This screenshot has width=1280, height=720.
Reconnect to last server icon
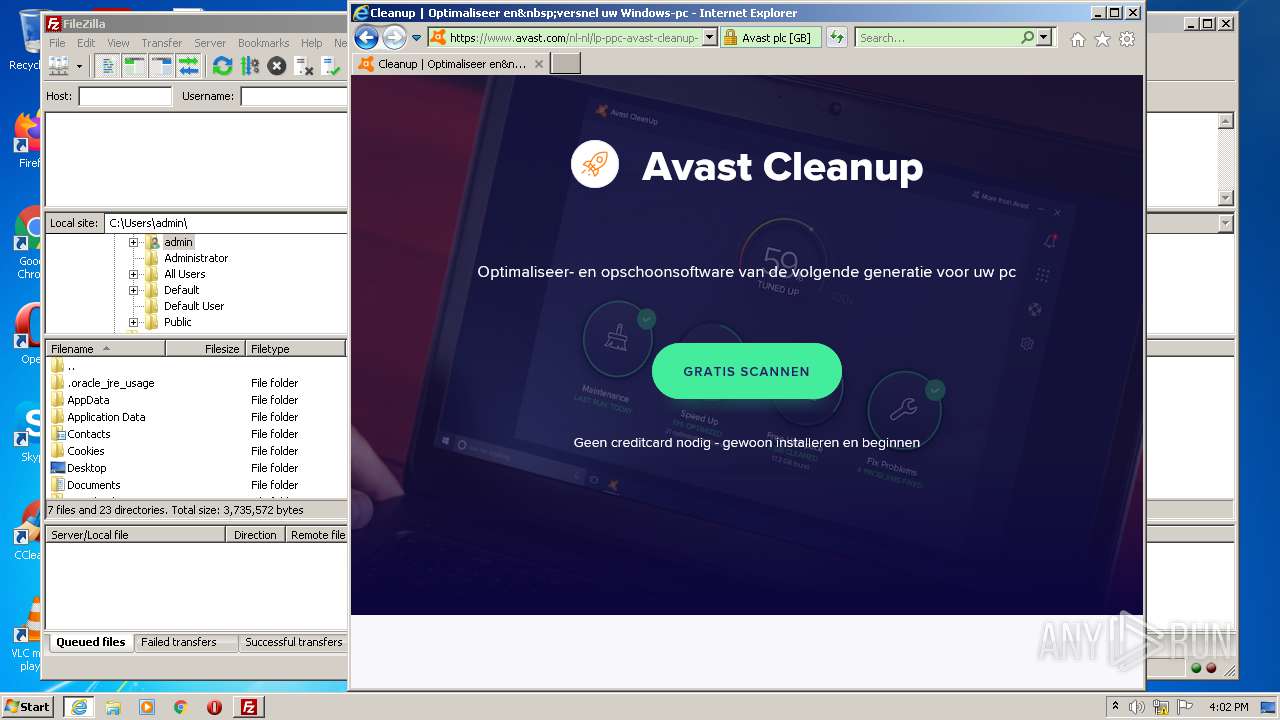tap(331, 66)
